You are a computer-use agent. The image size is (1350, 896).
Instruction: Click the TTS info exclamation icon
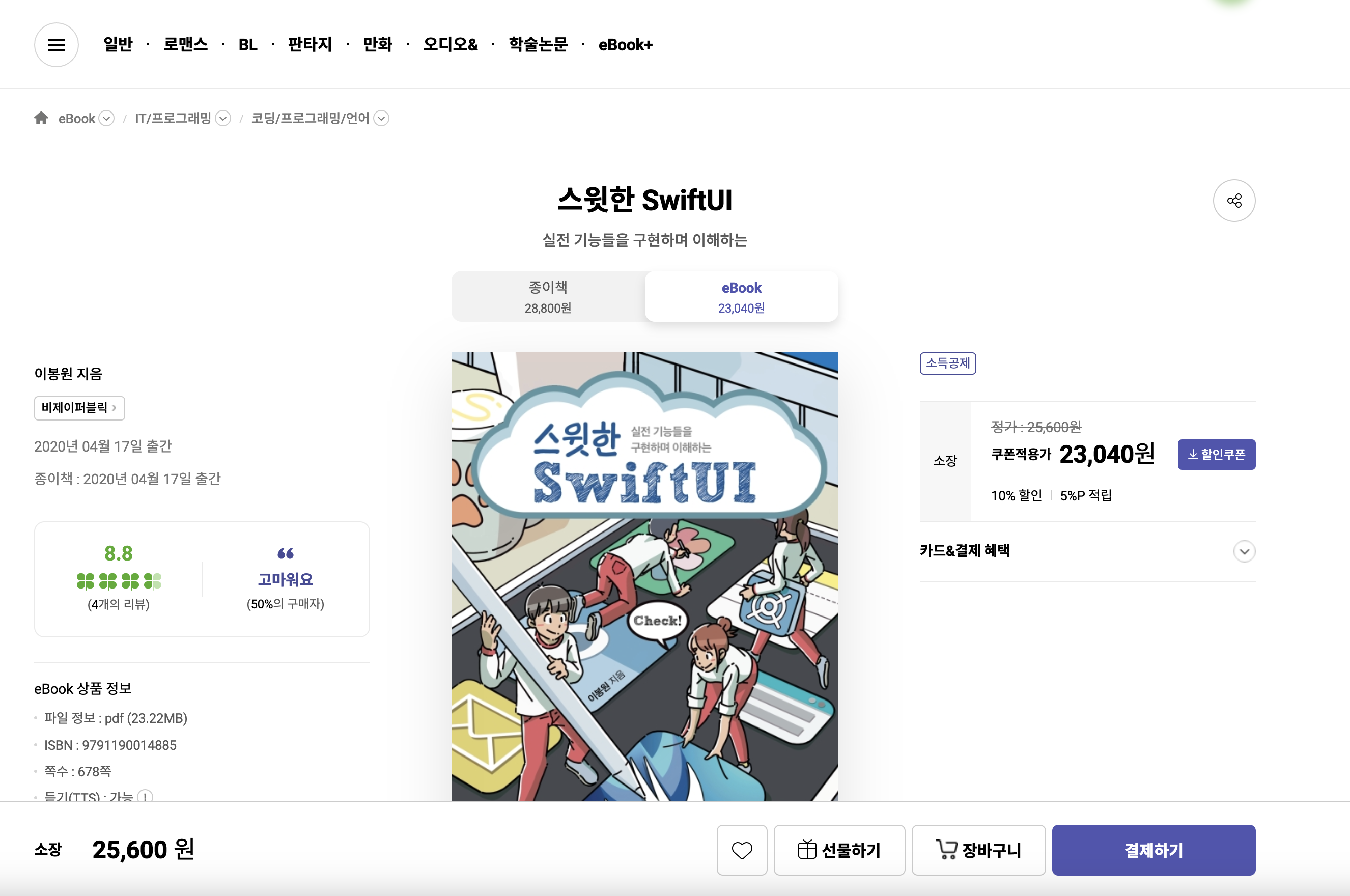(145, 796)
